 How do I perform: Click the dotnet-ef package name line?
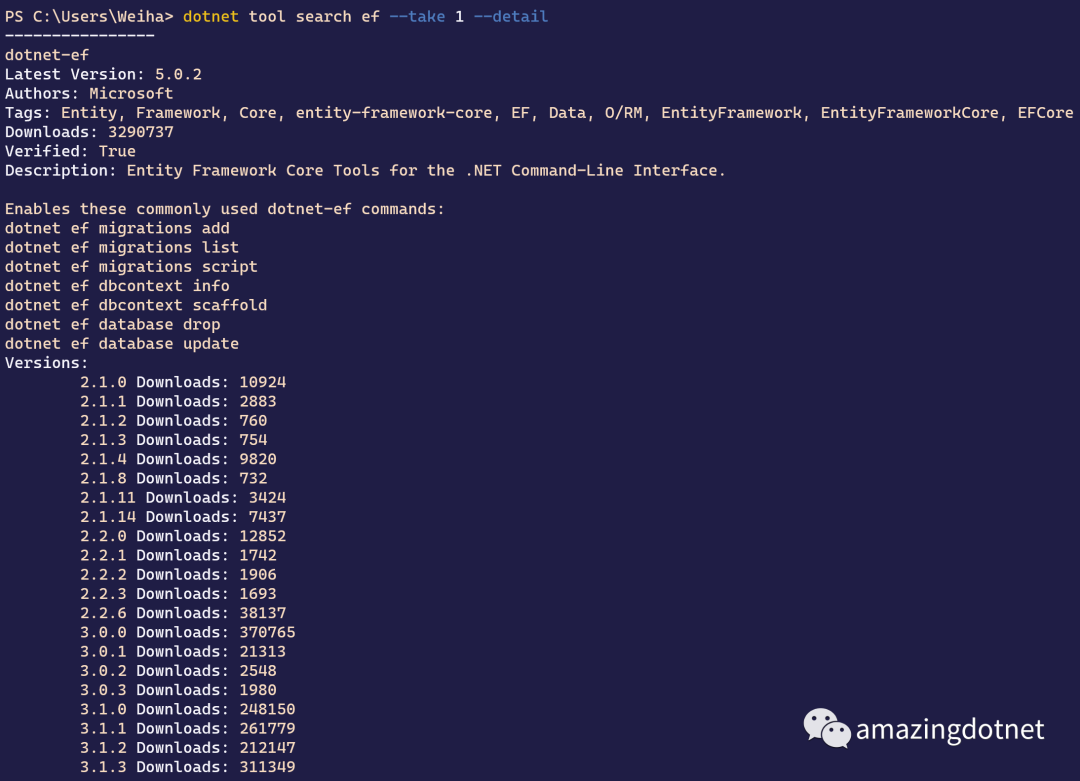coord(47,55)
